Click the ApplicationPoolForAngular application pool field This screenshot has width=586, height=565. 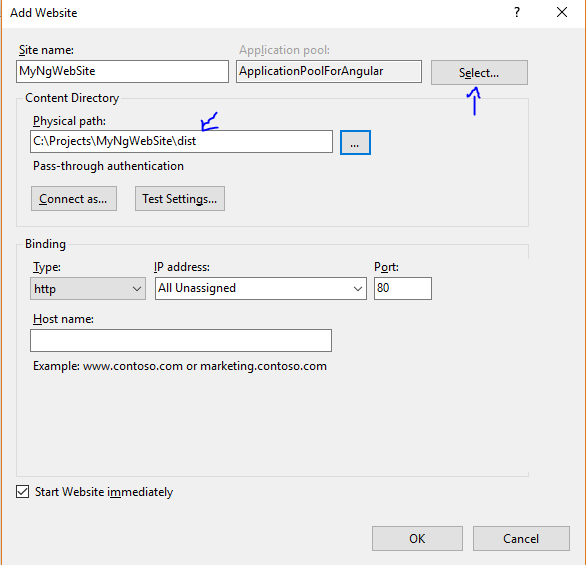pos(329,71)
